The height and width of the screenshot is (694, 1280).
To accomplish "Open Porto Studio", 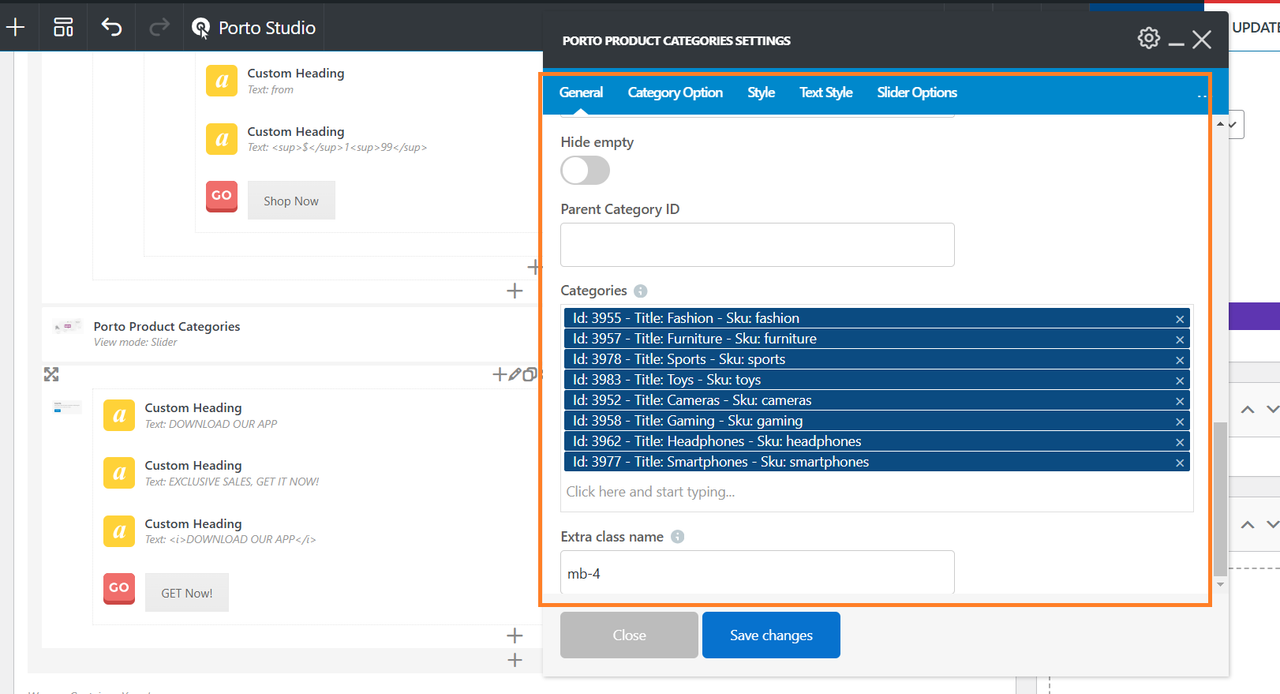I will pyautogui.click(x=254, y=28).
